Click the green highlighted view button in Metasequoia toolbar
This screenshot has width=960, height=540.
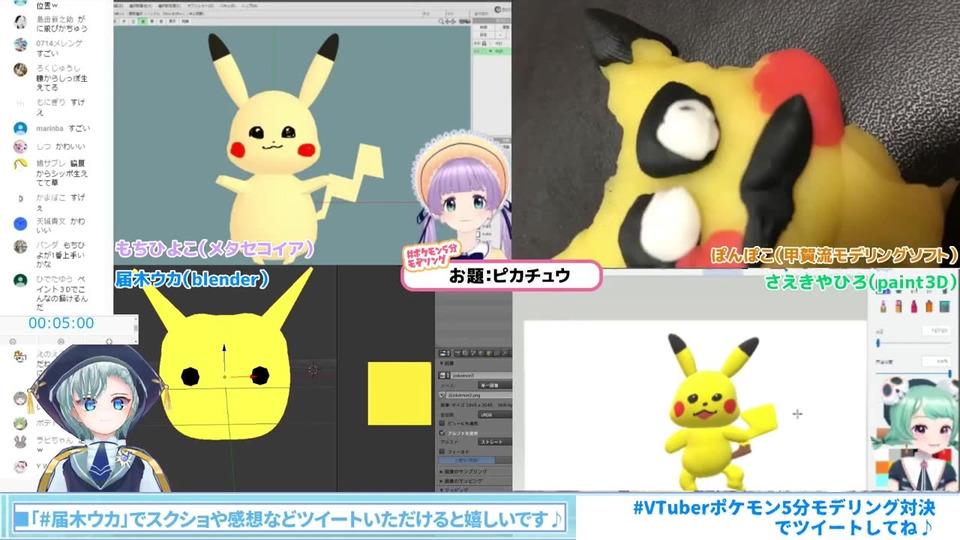tap(143, 21)
